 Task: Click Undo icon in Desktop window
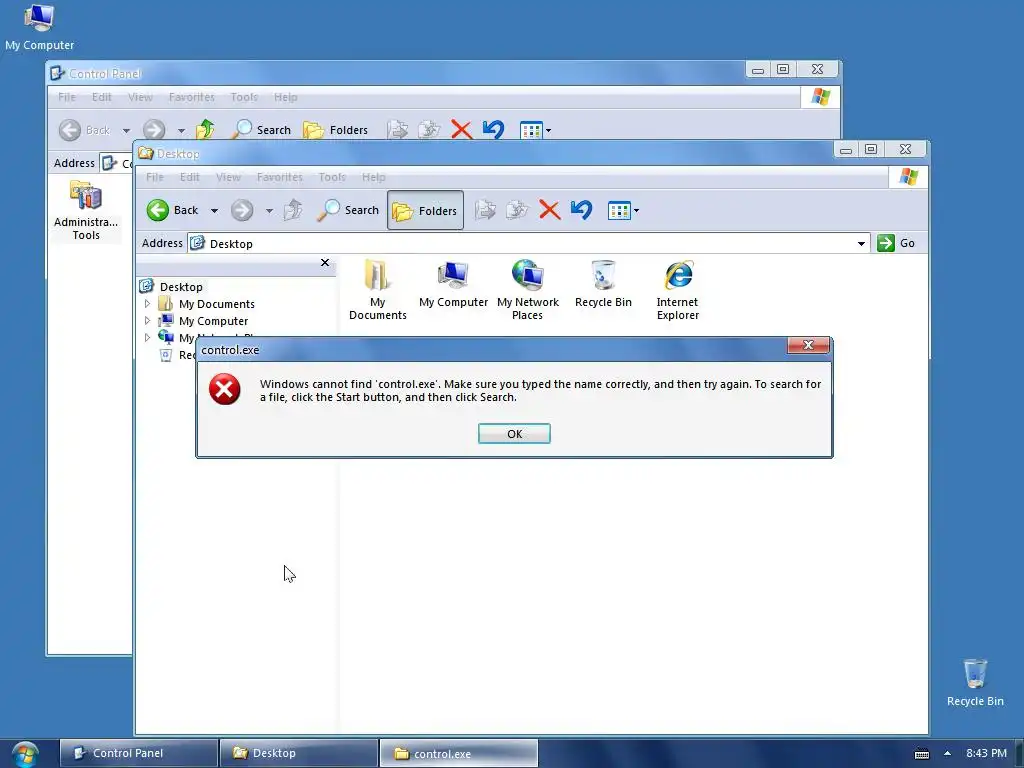pyautogui.click(x=581, y=210)
